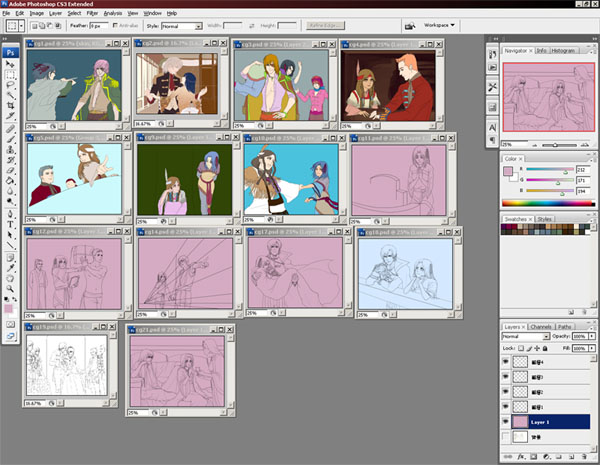This screenshot has height=465, width=600.
Task: Add a layer mask
Action: tap(534, 457)
